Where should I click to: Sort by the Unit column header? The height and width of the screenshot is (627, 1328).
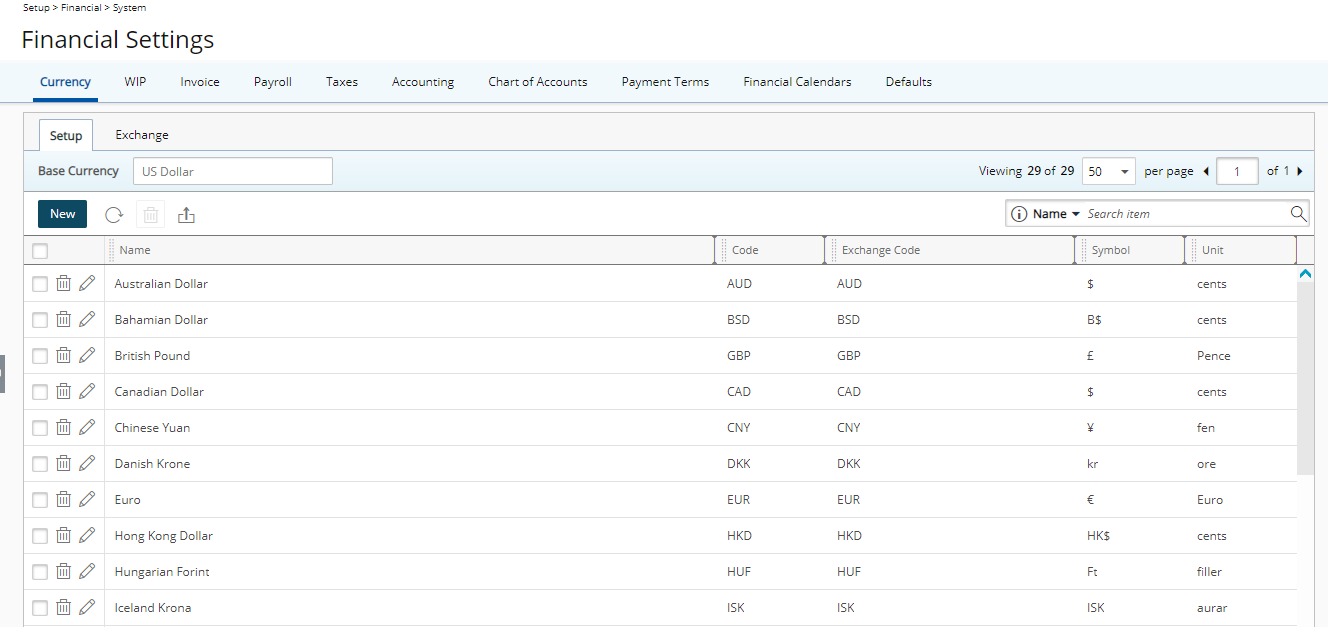tap(1213, 250)
